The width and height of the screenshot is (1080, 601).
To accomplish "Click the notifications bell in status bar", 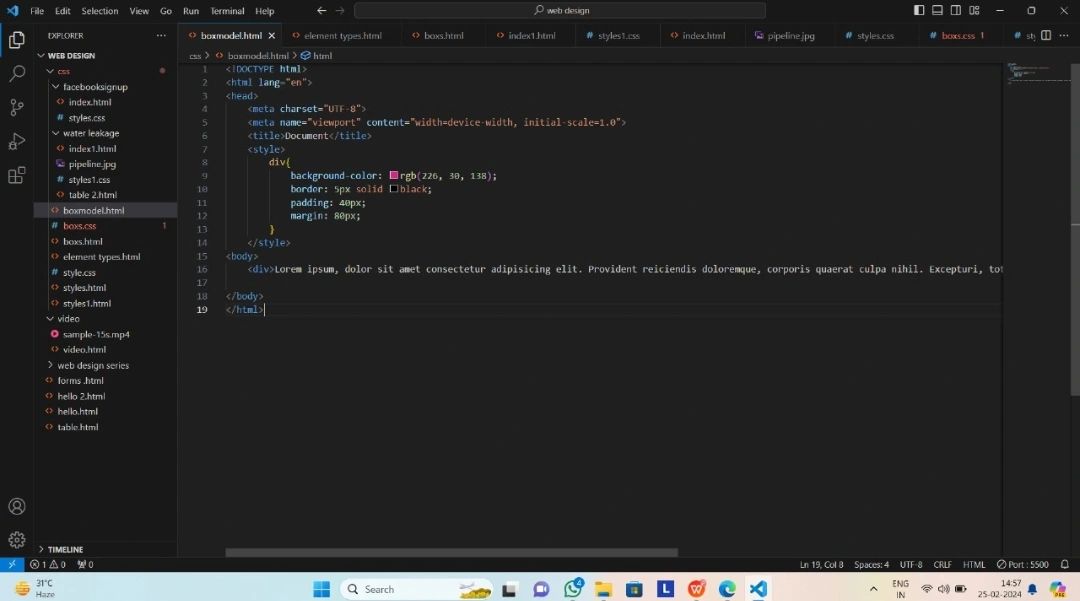I will coord(1066,565).
